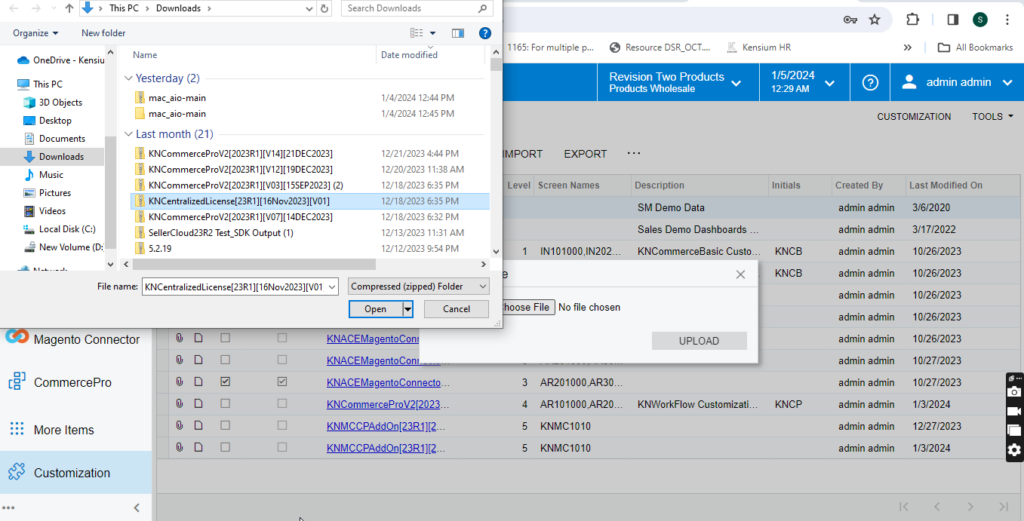Tick the first checkbox in the AR201000 row
The width and height of the screenshot is (1024, 521).
225,382
